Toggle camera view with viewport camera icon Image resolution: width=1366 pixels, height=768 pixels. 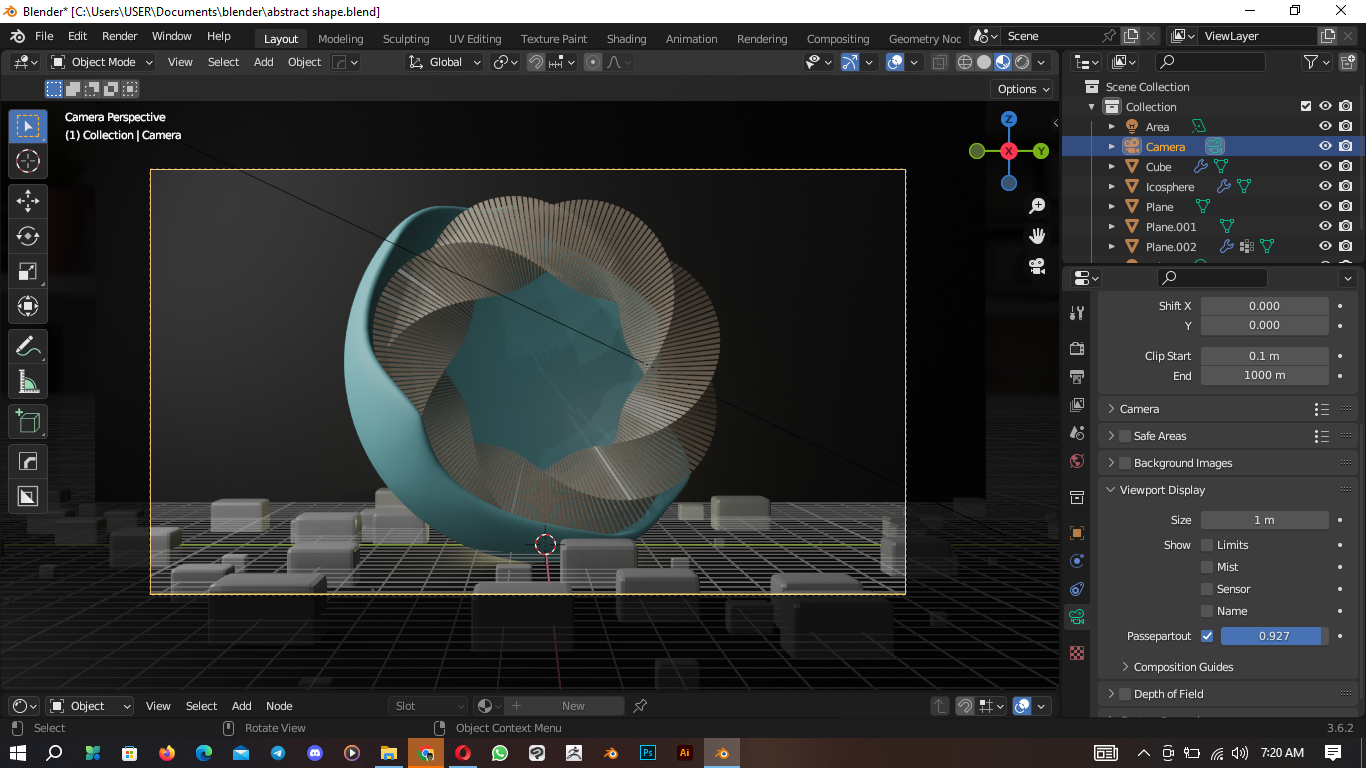point(1037,266)
